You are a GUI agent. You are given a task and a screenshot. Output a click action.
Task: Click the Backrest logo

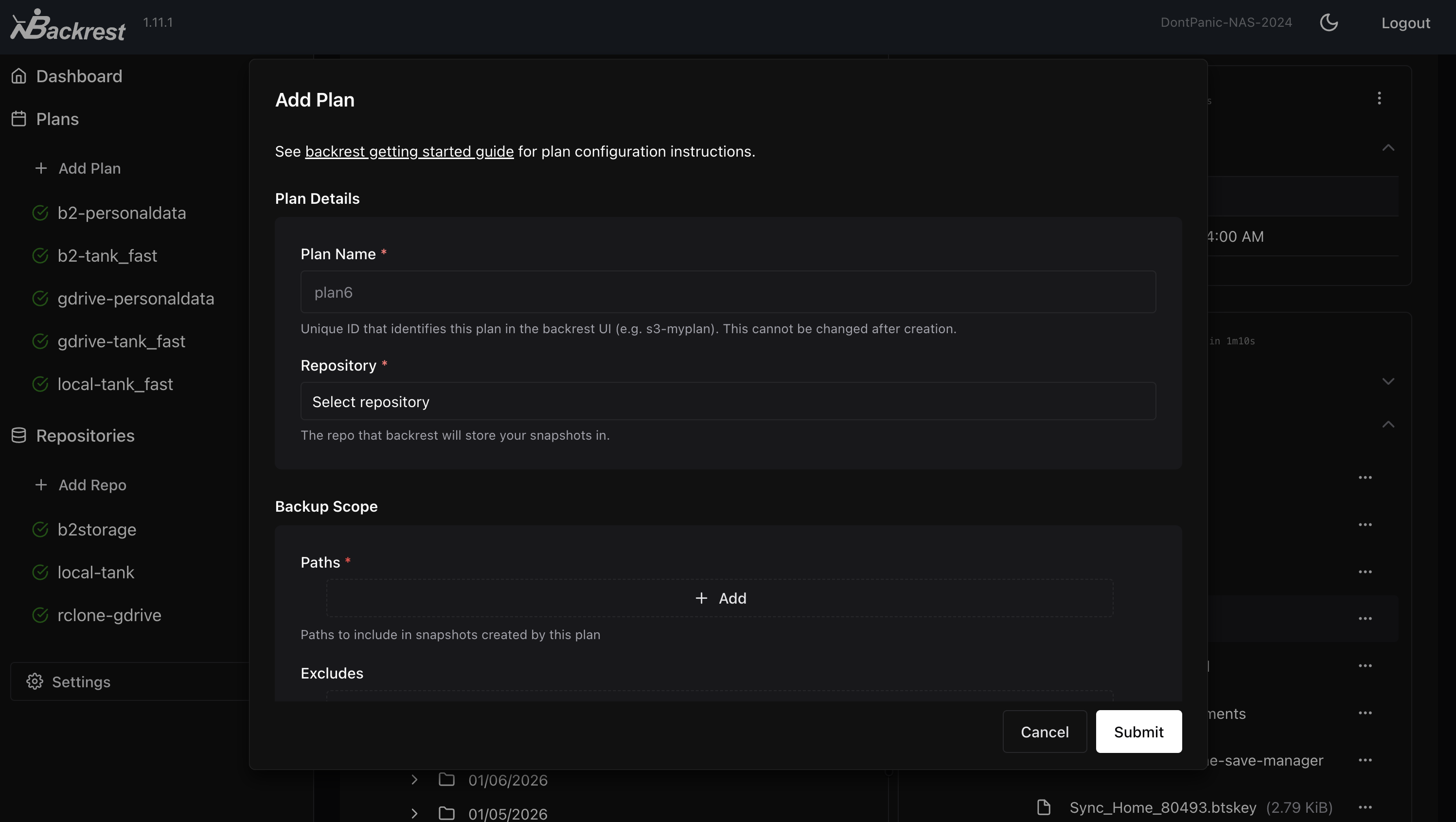pos(68,25)
